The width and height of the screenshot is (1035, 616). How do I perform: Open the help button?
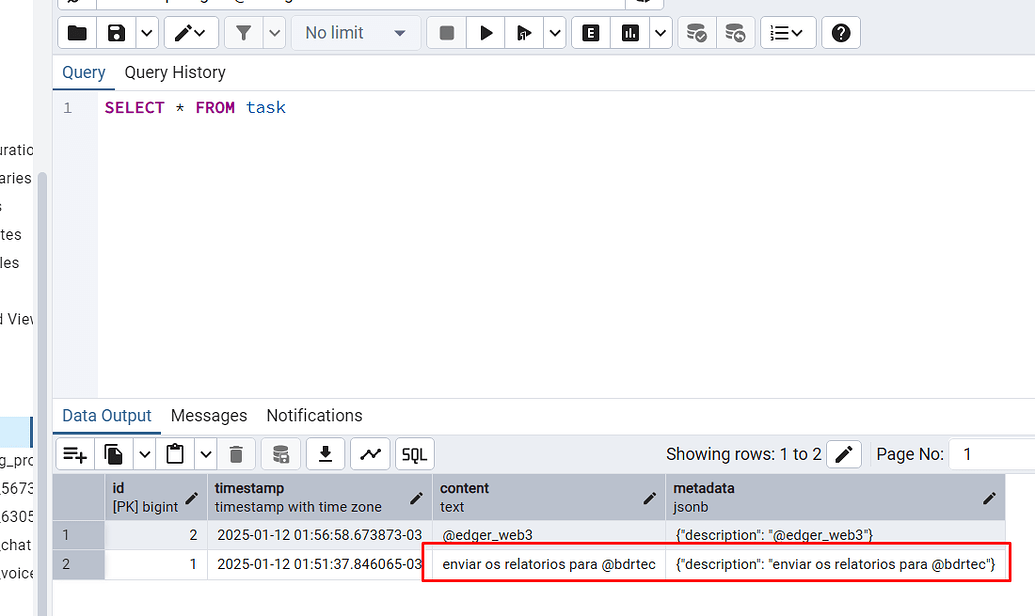coord(840,32)
